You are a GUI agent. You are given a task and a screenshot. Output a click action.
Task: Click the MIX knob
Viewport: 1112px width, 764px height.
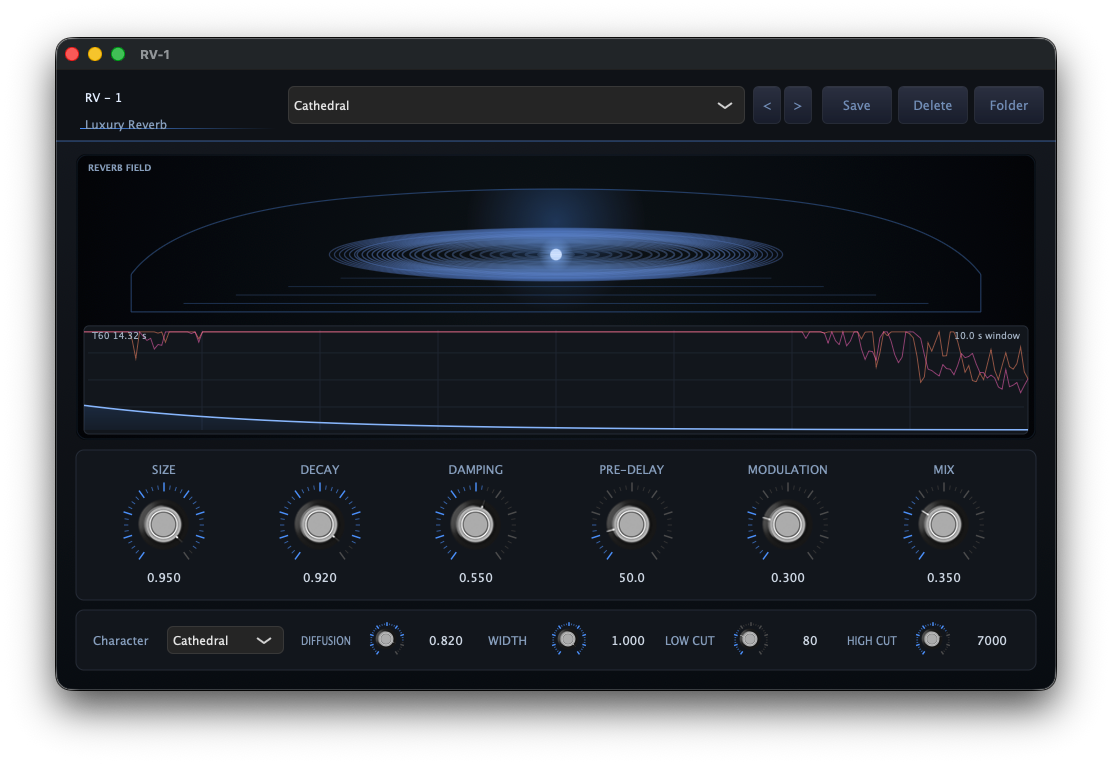coord(944,524)
